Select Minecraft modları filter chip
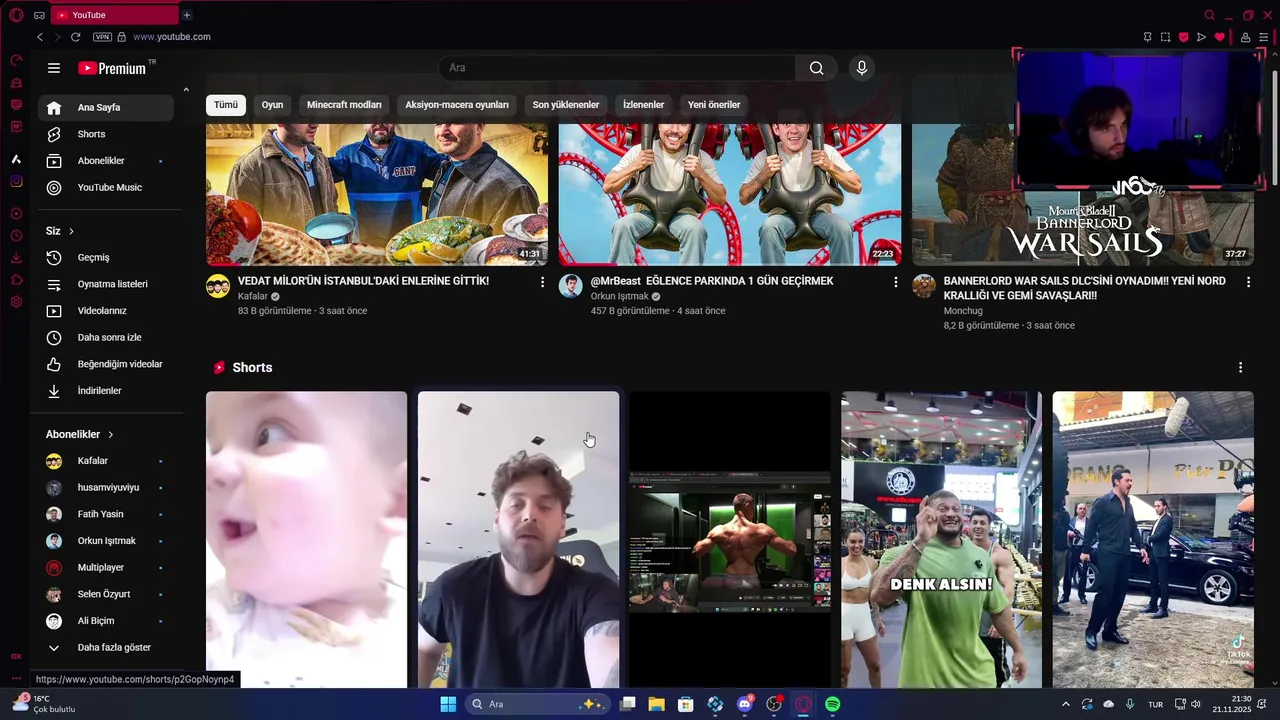This screenshot has width=1280, height=720. [344, 105]
